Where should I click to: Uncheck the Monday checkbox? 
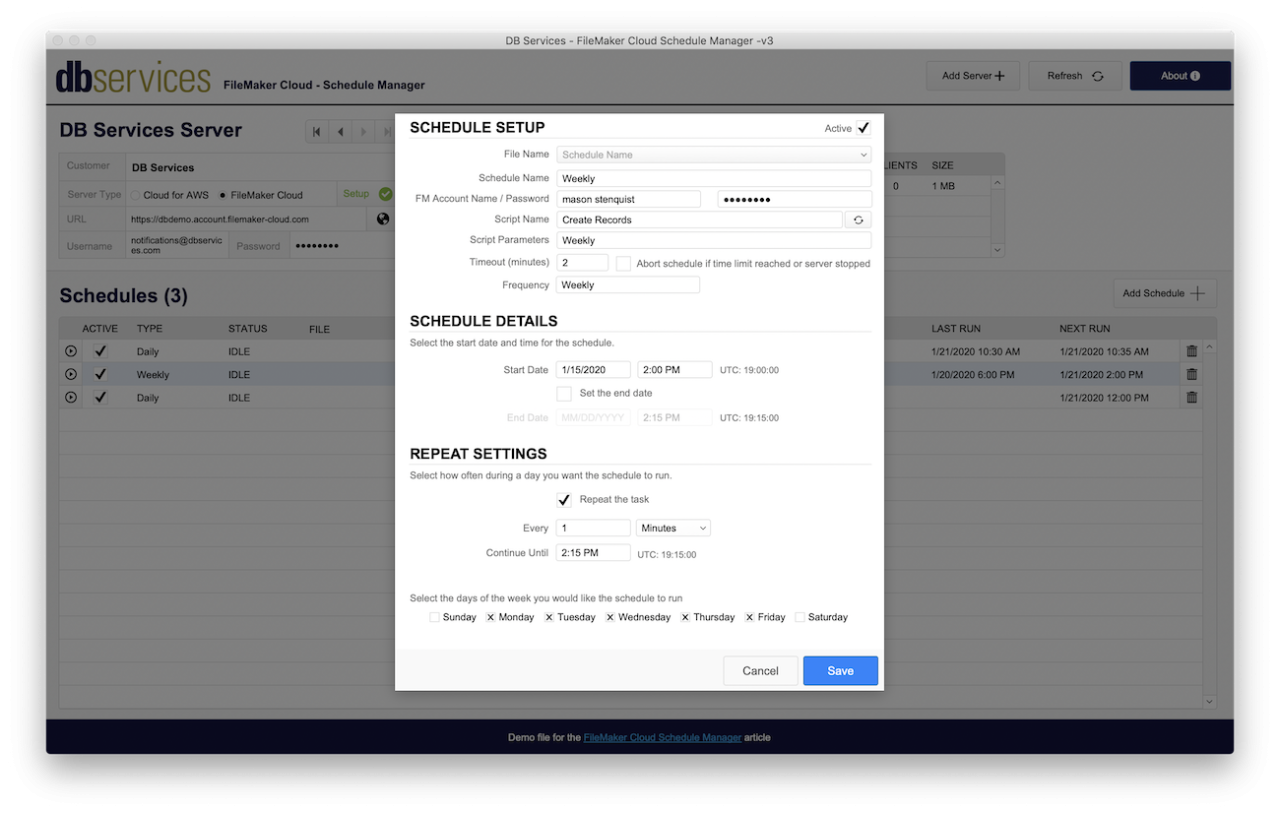pyautogui.click(x=491, y=617)
